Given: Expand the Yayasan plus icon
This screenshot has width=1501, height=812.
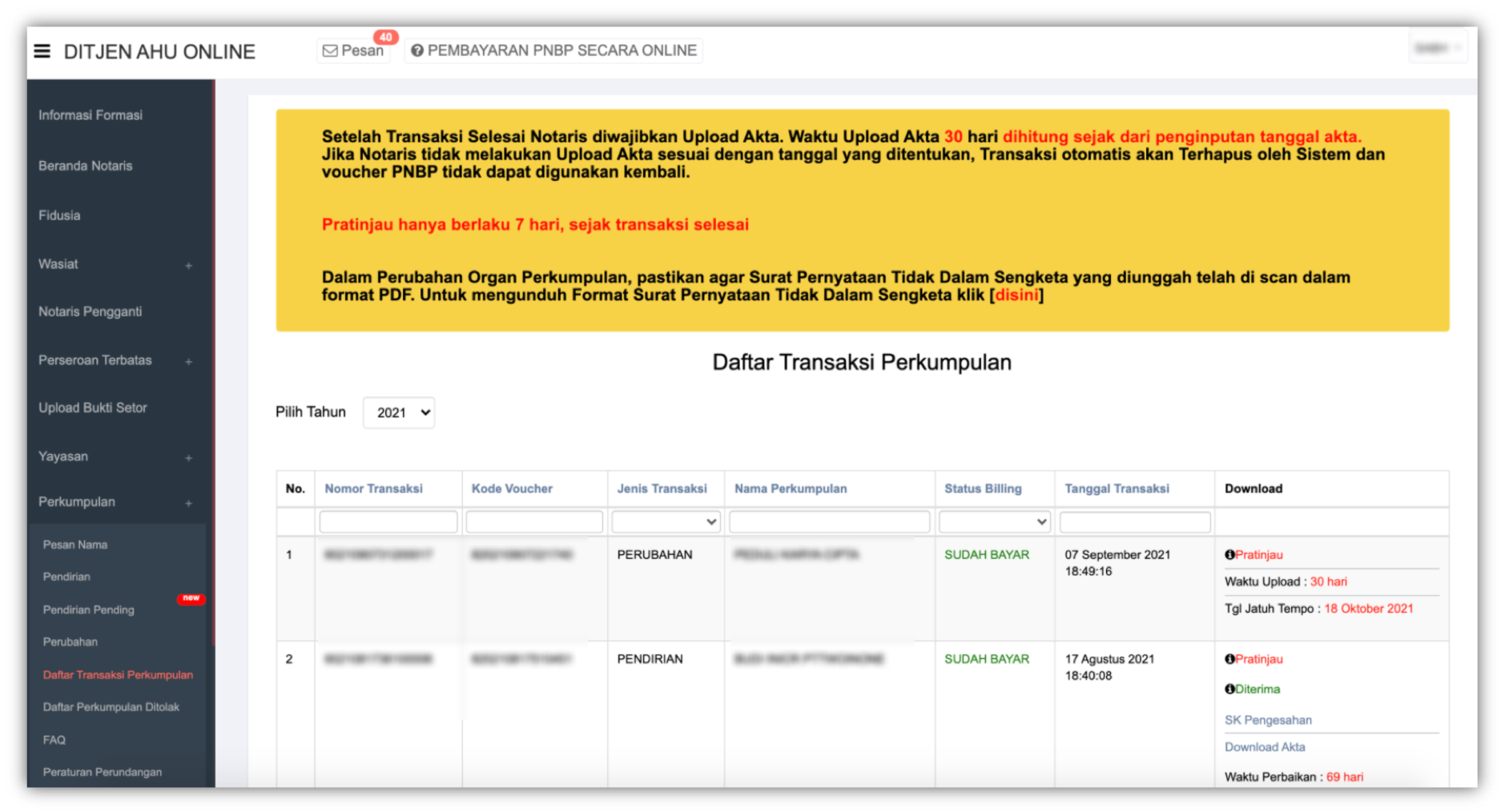Looking at the screenshot, I should 188,458.
